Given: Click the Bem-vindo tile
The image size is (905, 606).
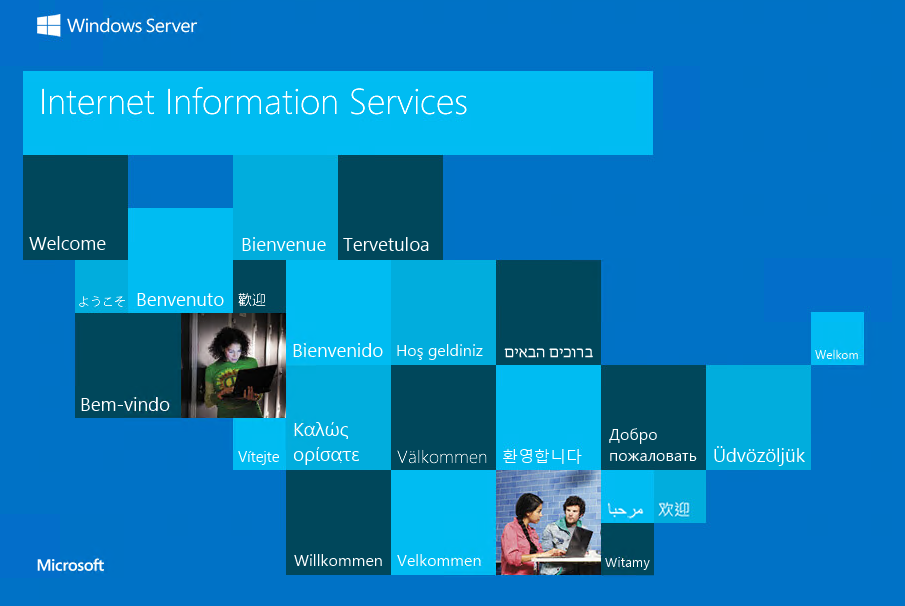Looking at the screenshot, I should [x=127, y=366].
